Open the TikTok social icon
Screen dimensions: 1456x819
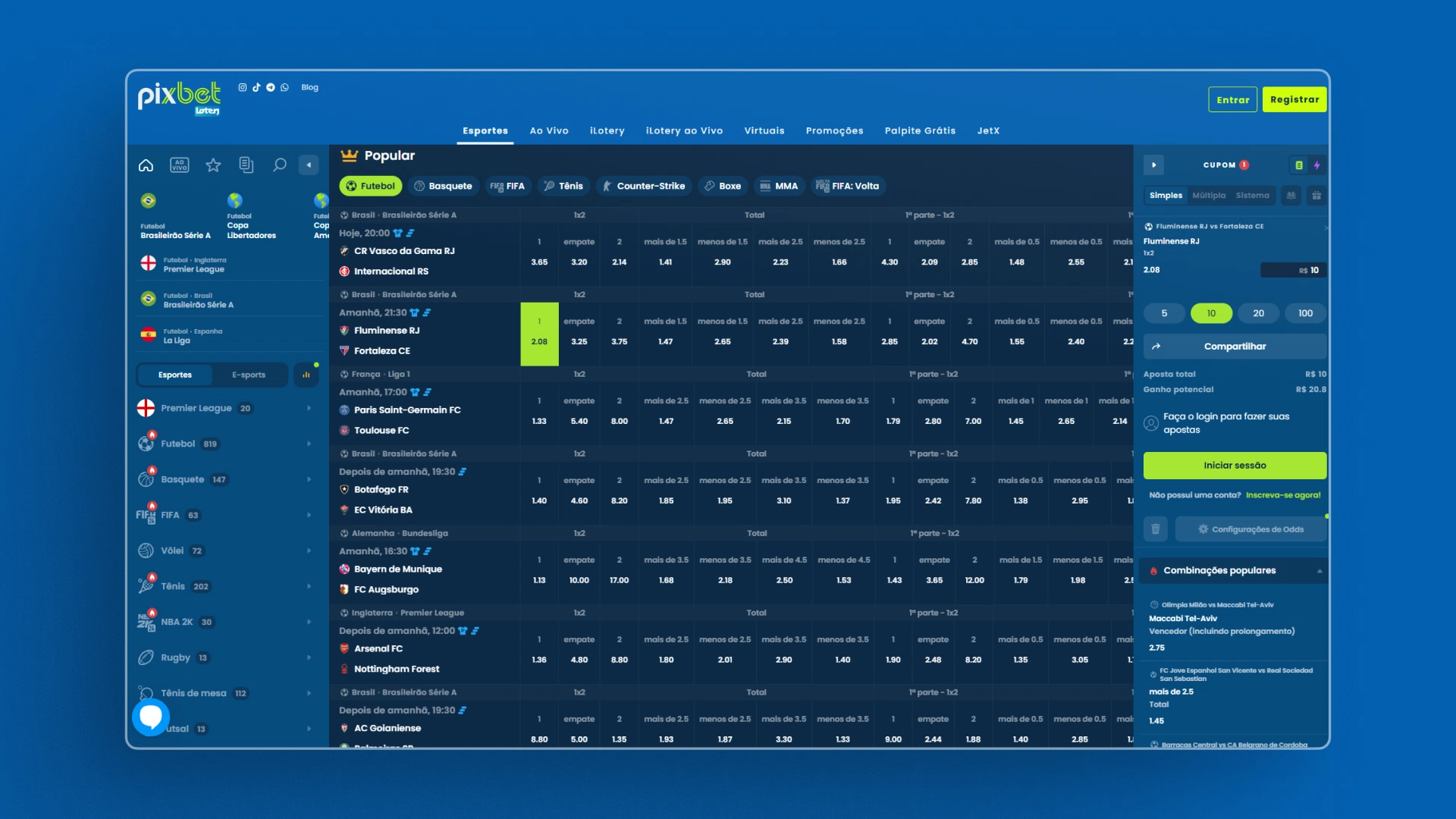pyautogui.click(x=256, y=87)
